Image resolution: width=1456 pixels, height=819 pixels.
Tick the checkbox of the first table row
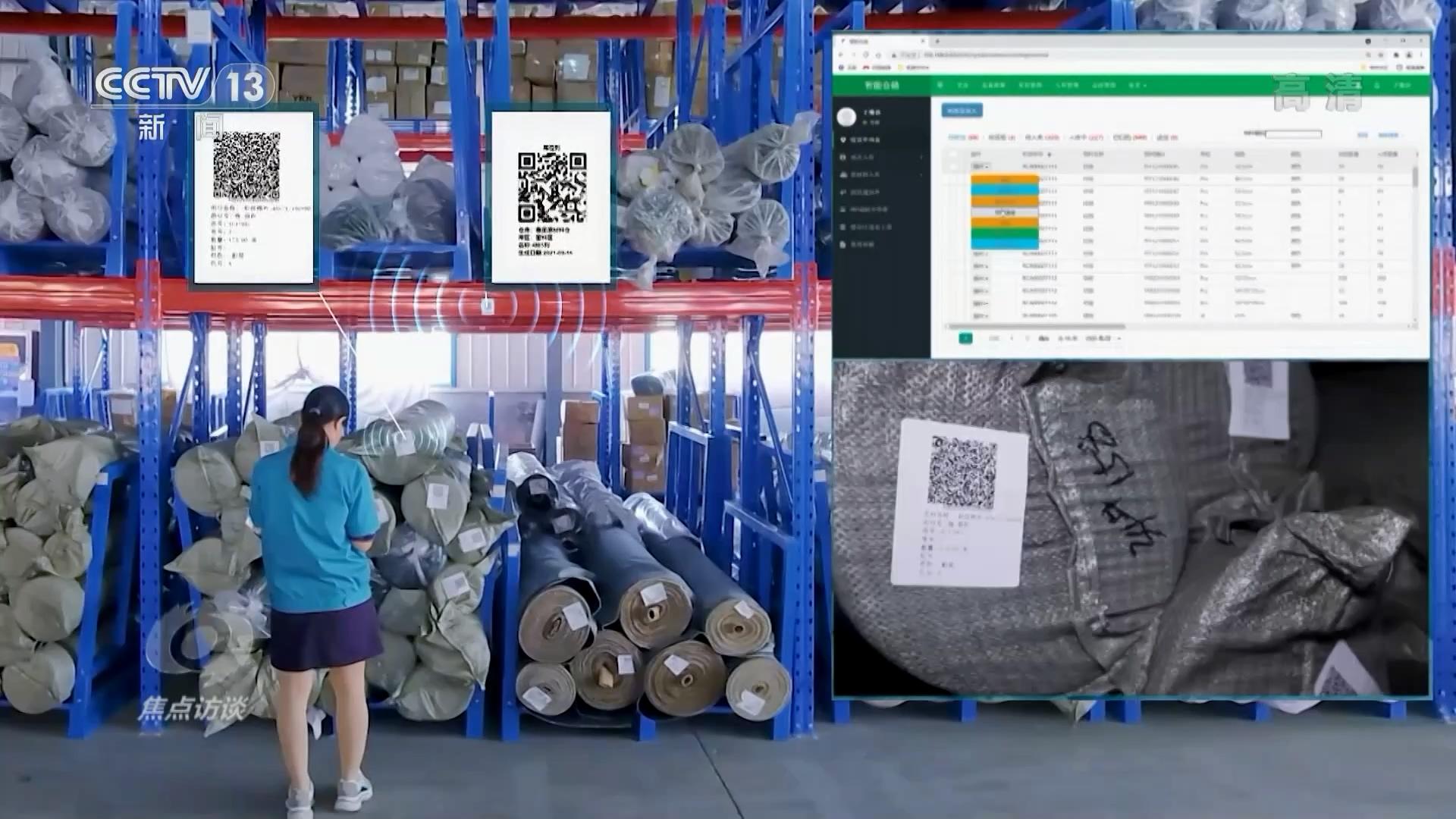click(x=952, y=166)
